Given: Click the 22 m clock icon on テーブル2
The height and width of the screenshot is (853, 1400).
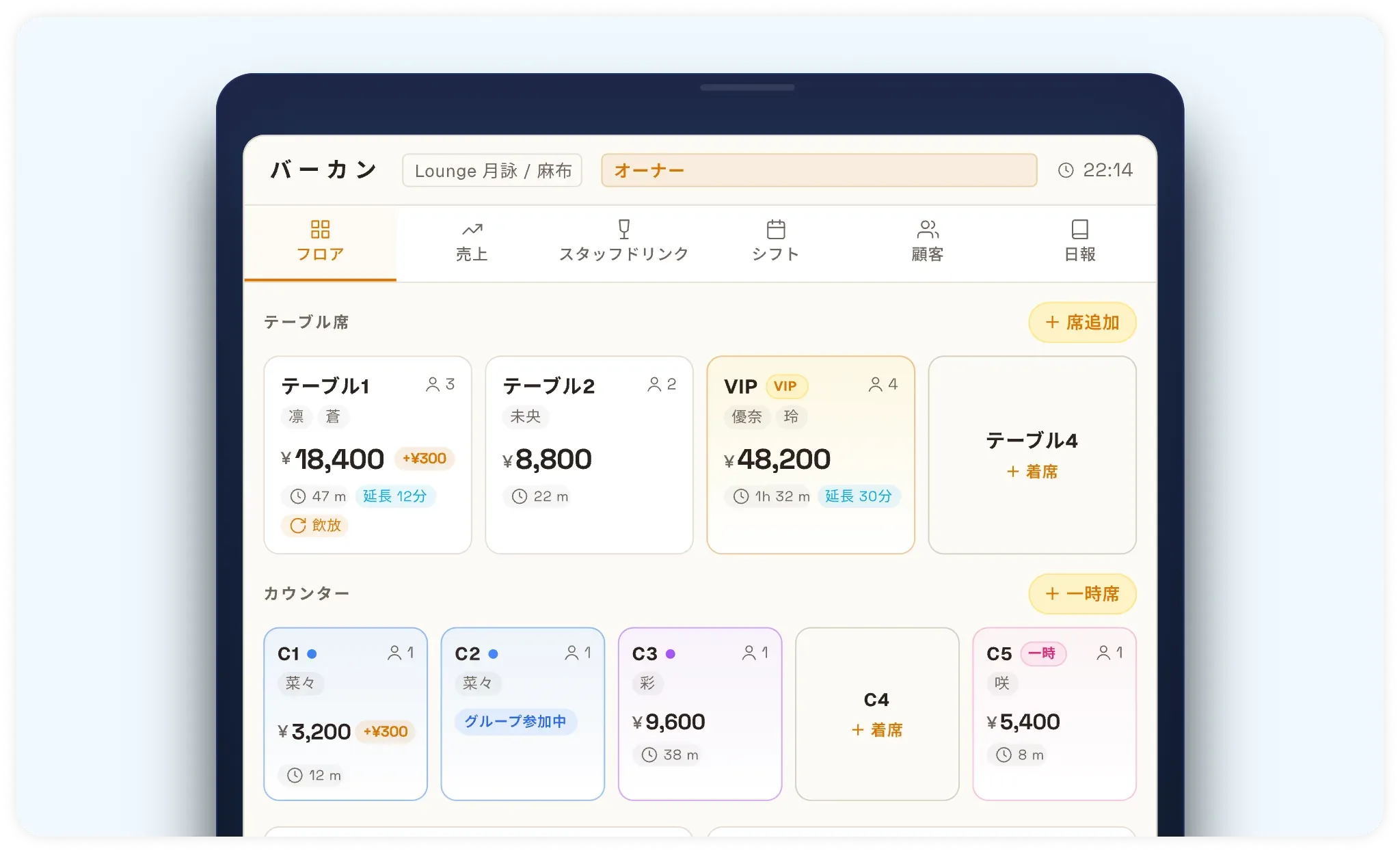Looking at the screenshot, I should [520, 496].
